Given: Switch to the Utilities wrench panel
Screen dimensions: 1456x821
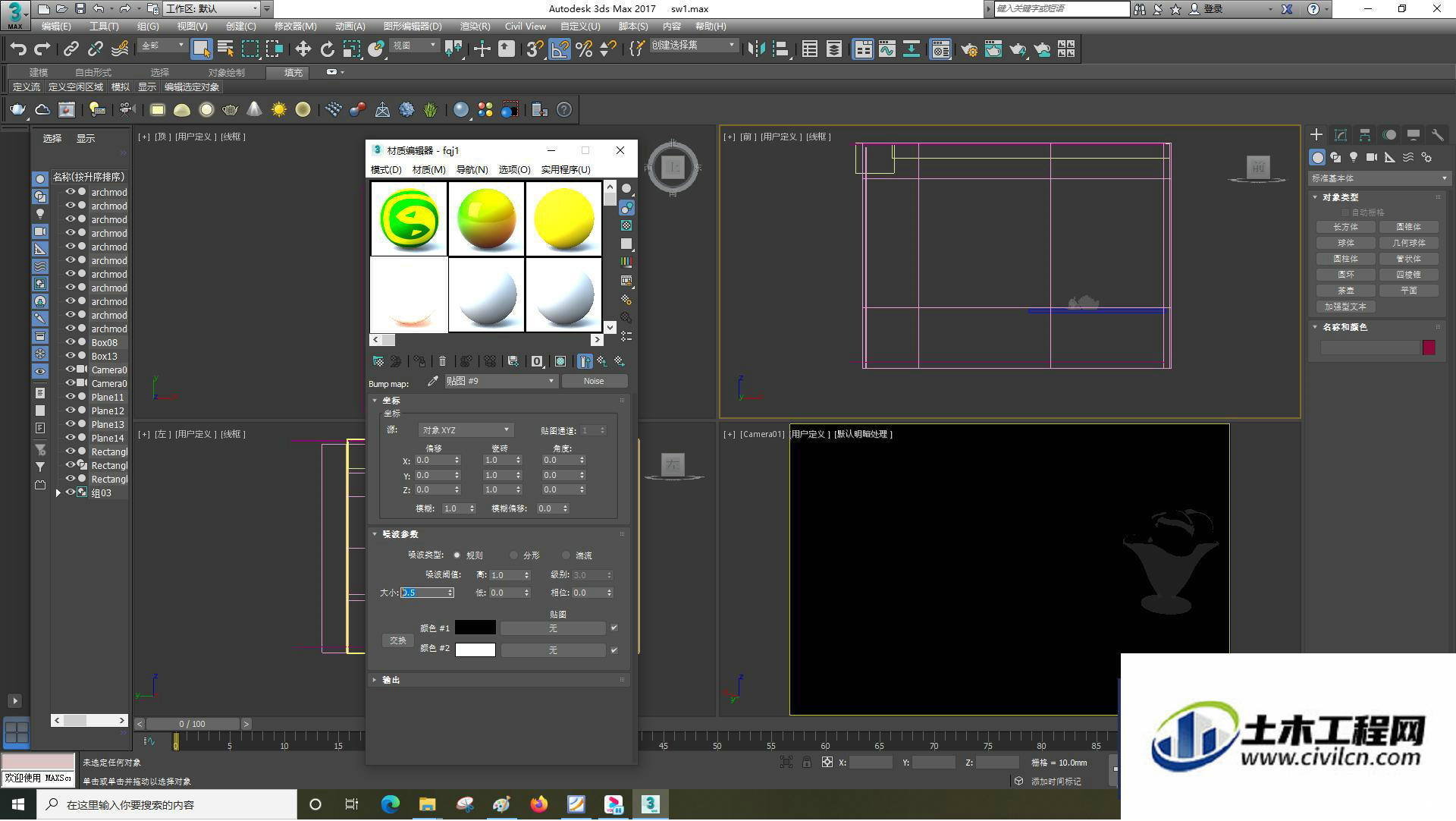Looking at the screenshot, I should 1437,135.
